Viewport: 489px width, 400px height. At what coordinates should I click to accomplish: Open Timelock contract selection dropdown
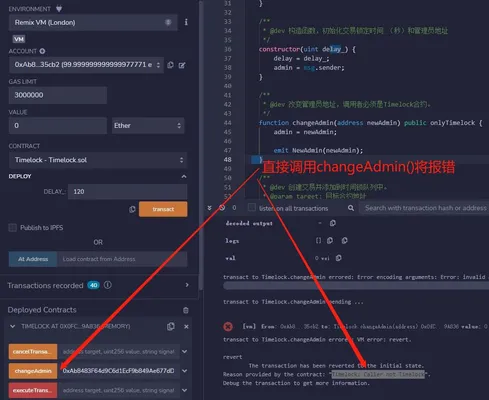pyautogui.click(x=98, y=160)
